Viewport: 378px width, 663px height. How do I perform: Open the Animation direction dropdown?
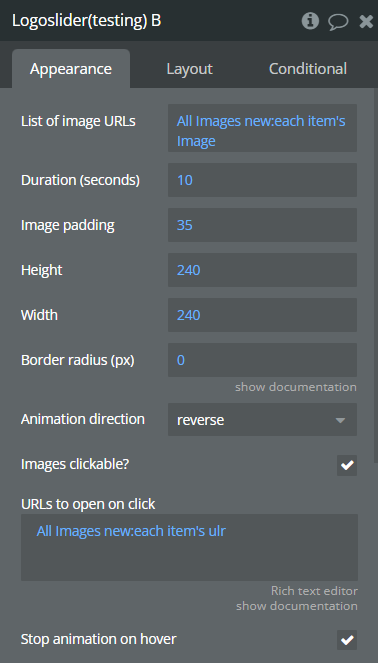point(262,419)
